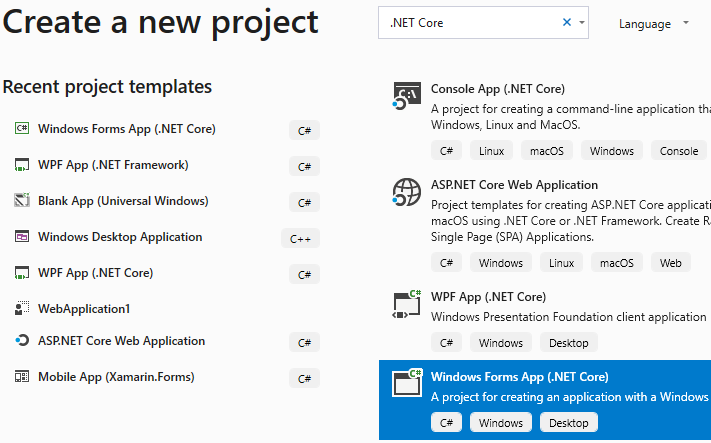Click the recent Windows Forms App (.NET Core) icon
This screenshot has width=711, height=443.
(x=22, y=129)
